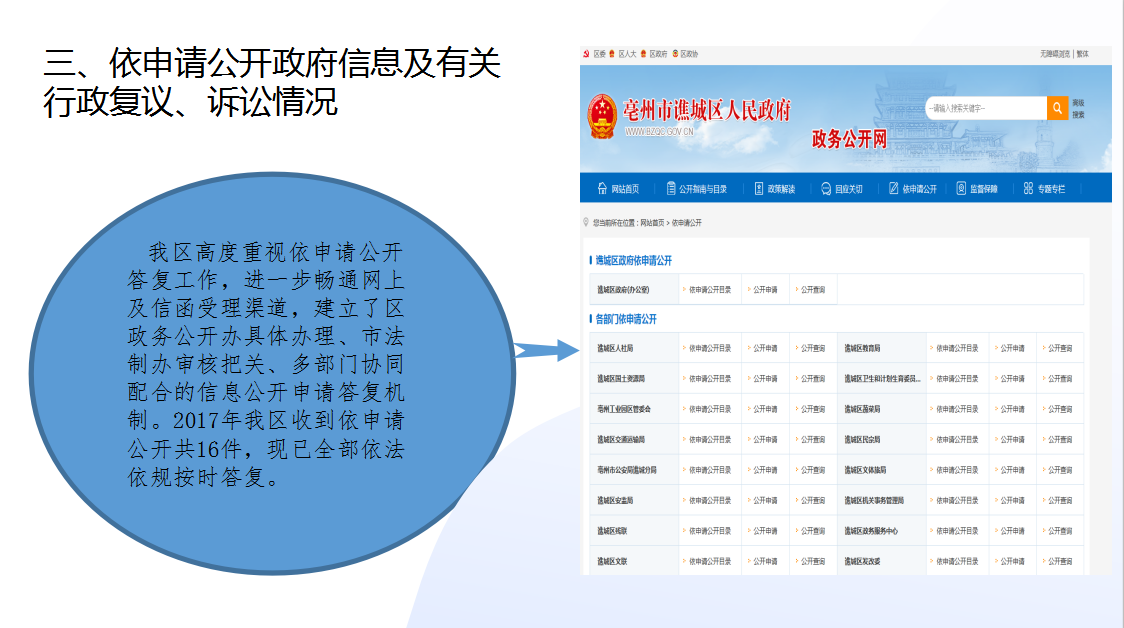
Task: Select the 谯城区国土资源局 row label
Action: point(621,379)
